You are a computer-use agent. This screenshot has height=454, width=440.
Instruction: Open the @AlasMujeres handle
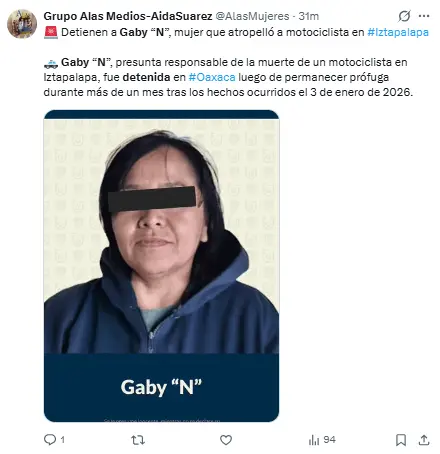click(x=252, y=16)
